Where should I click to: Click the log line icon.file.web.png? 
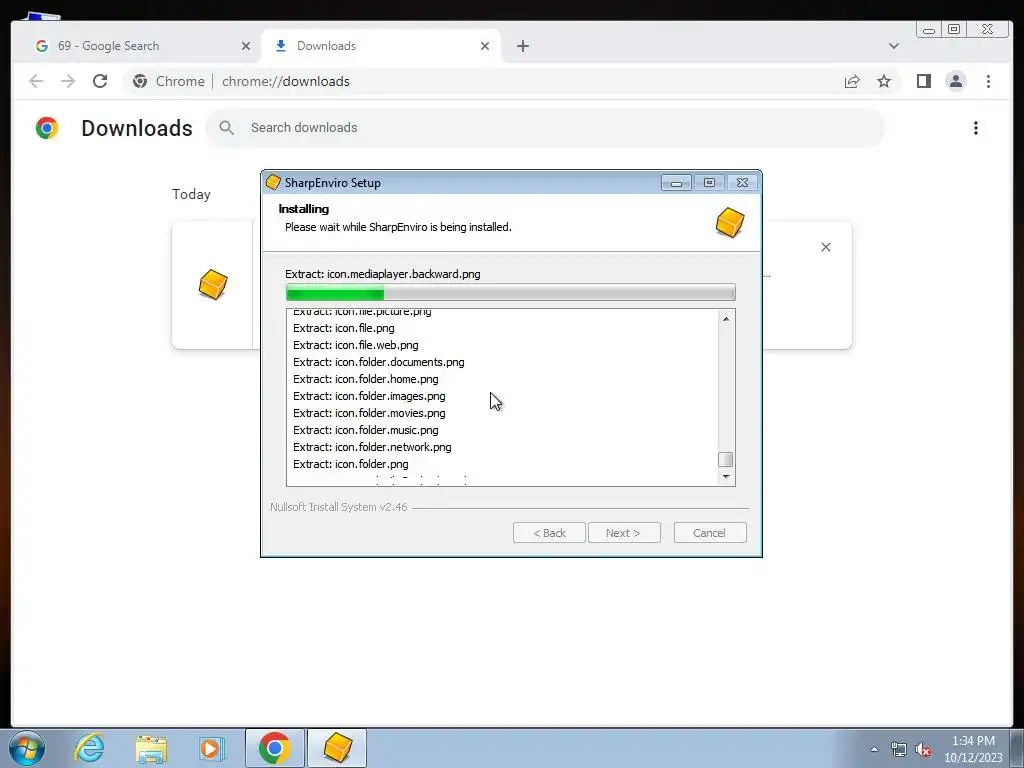click(x=356, y=345)
